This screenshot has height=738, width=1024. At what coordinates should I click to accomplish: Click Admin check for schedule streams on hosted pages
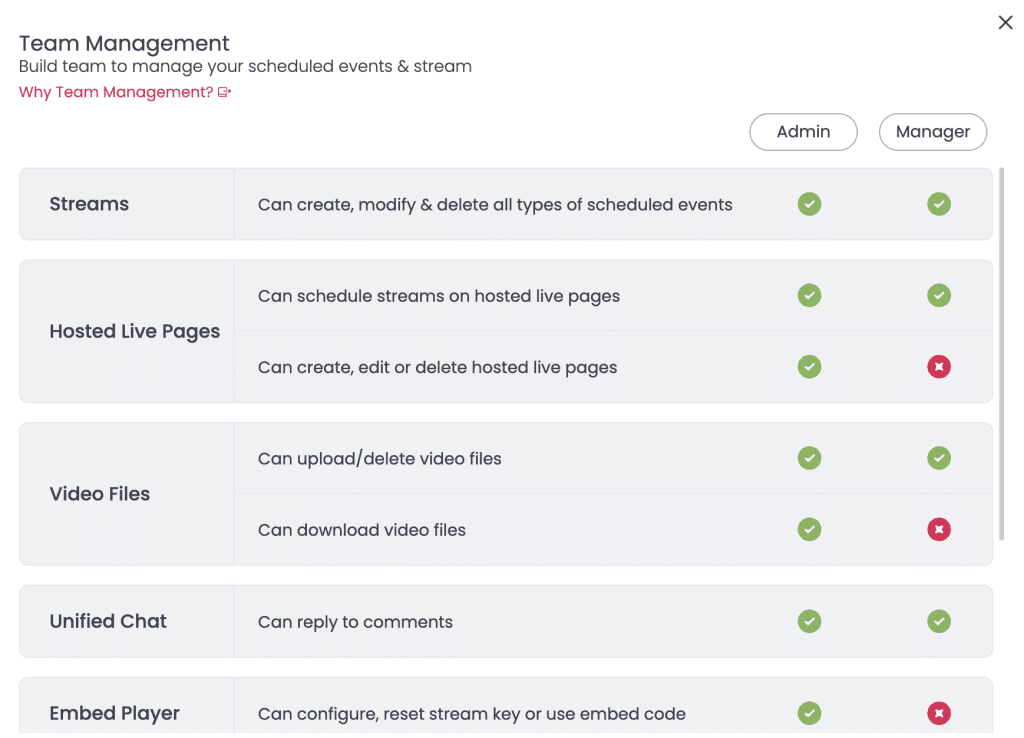(x=809, y=295)
